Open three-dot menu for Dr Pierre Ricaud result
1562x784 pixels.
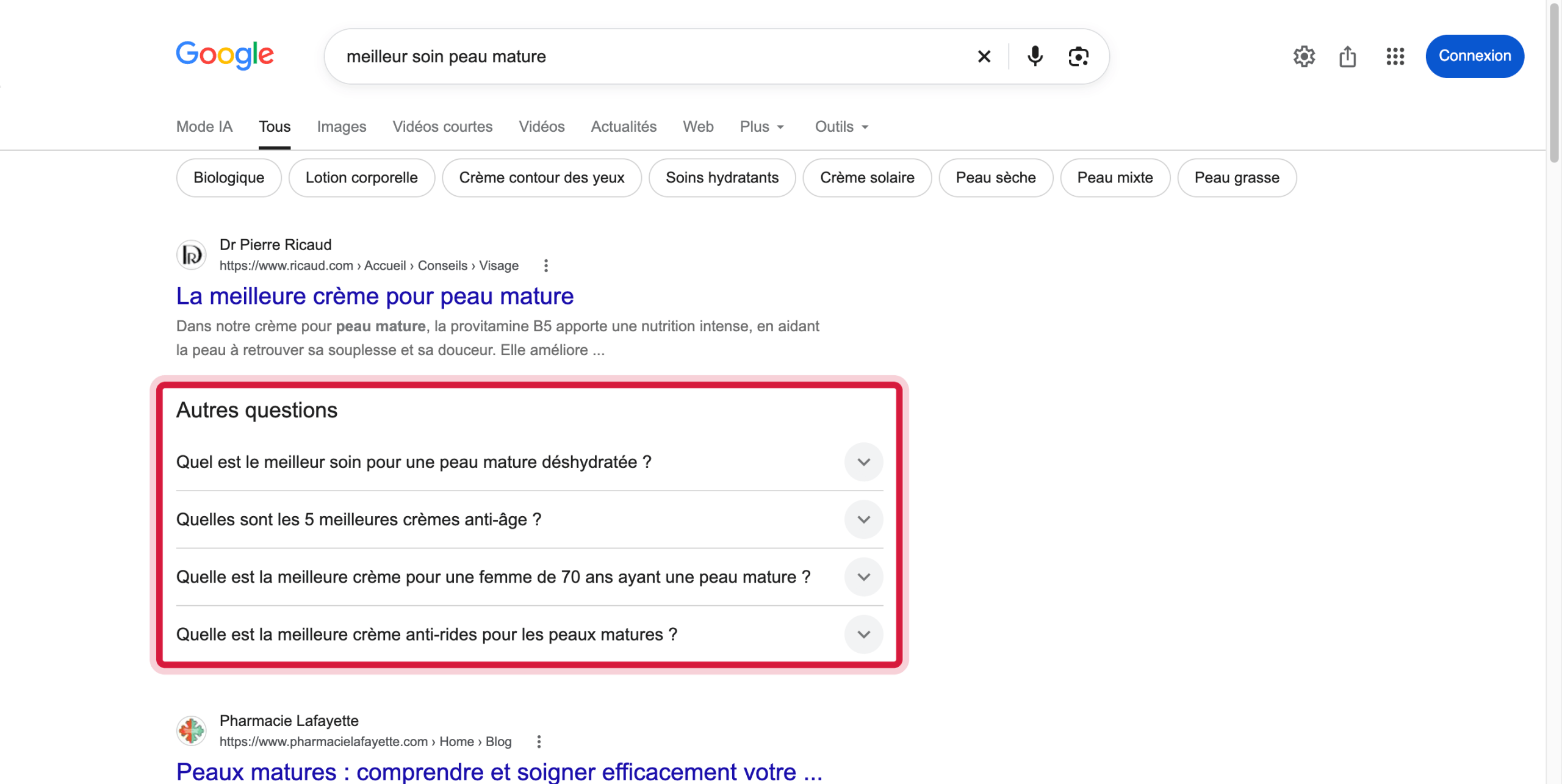pos(545,265)
